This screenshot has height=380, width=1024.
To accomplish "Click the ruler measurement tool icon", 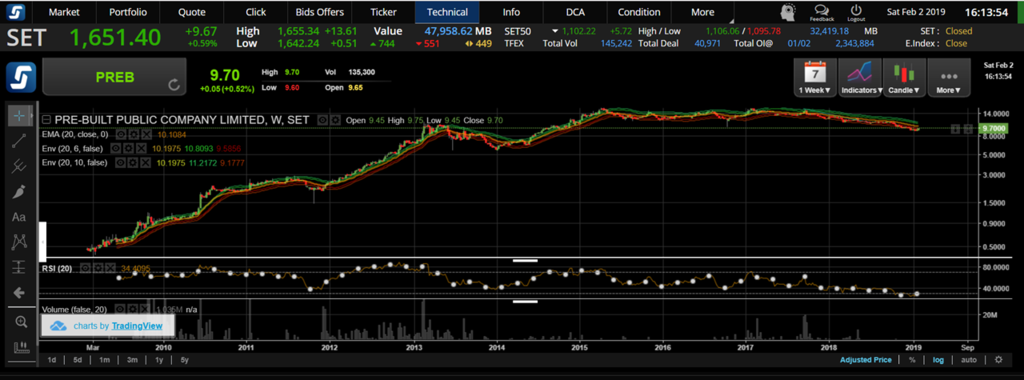I will coord(21,347).
